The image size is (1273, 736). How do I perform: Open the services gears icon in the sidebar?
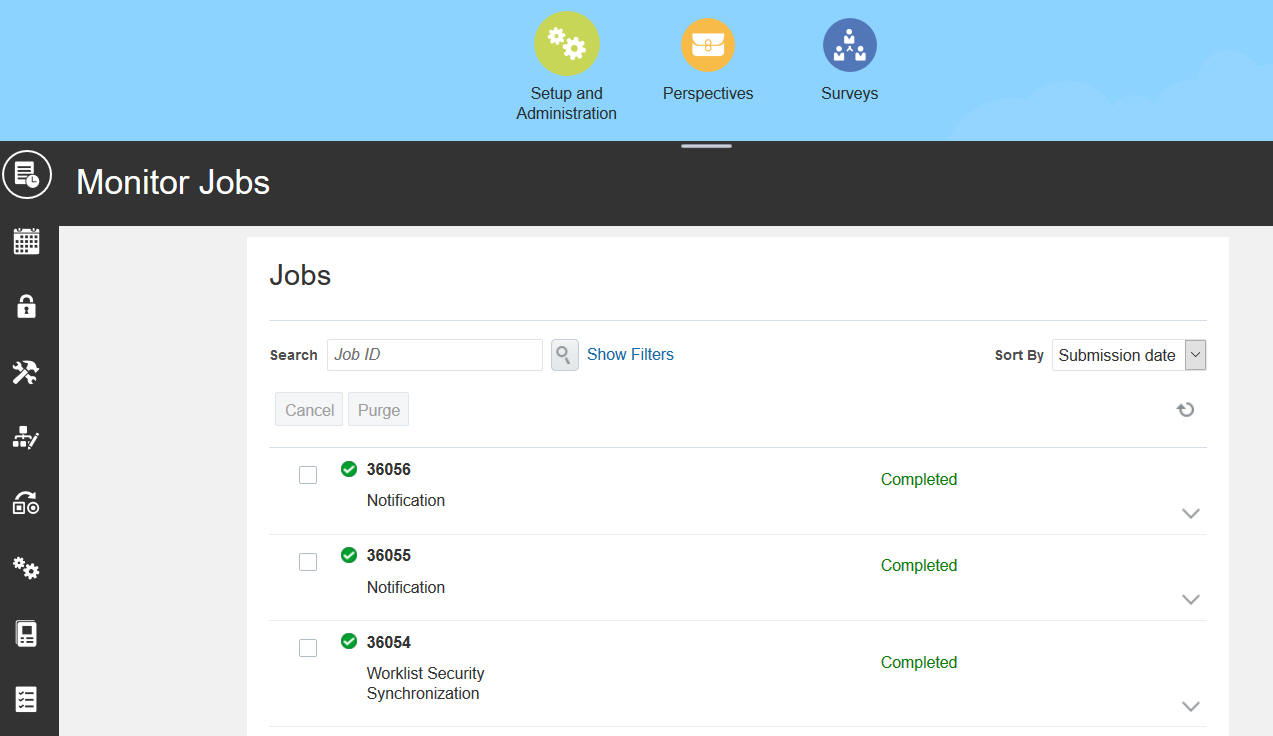pyautogui.click(x=27, y=568)
